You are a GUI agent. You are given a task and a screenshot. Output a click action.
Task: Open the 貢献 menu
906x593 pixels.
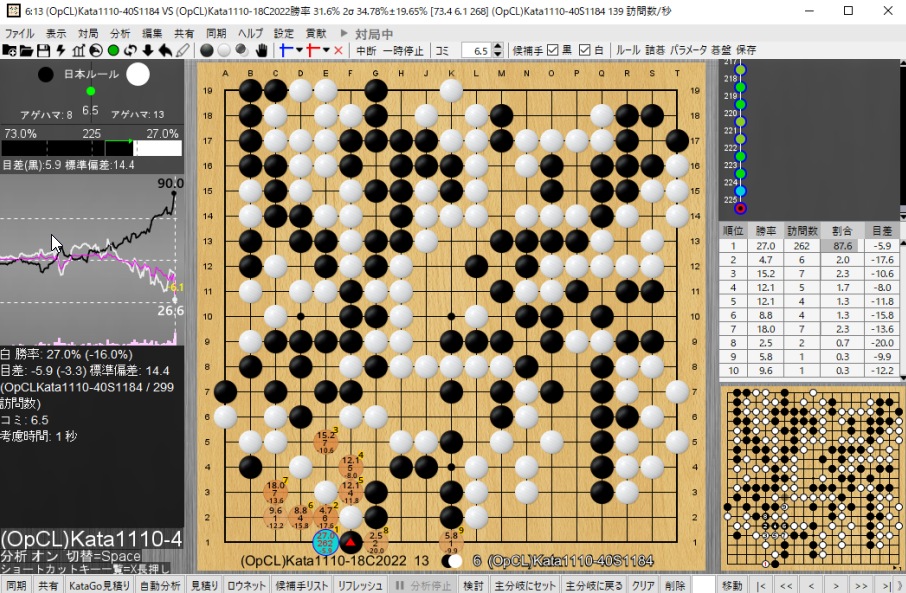click(x=316, y=34)
